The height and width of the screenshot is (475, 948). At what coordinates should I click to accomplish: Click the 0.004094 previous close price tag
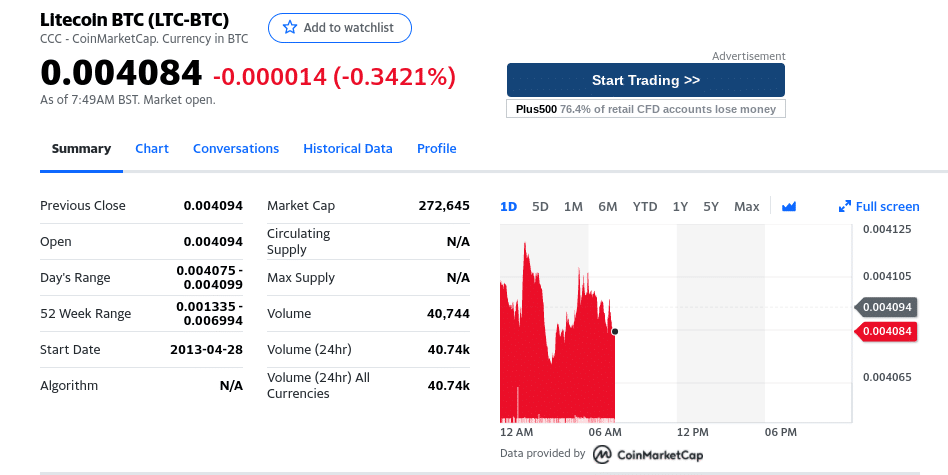(x=886, y=307)
